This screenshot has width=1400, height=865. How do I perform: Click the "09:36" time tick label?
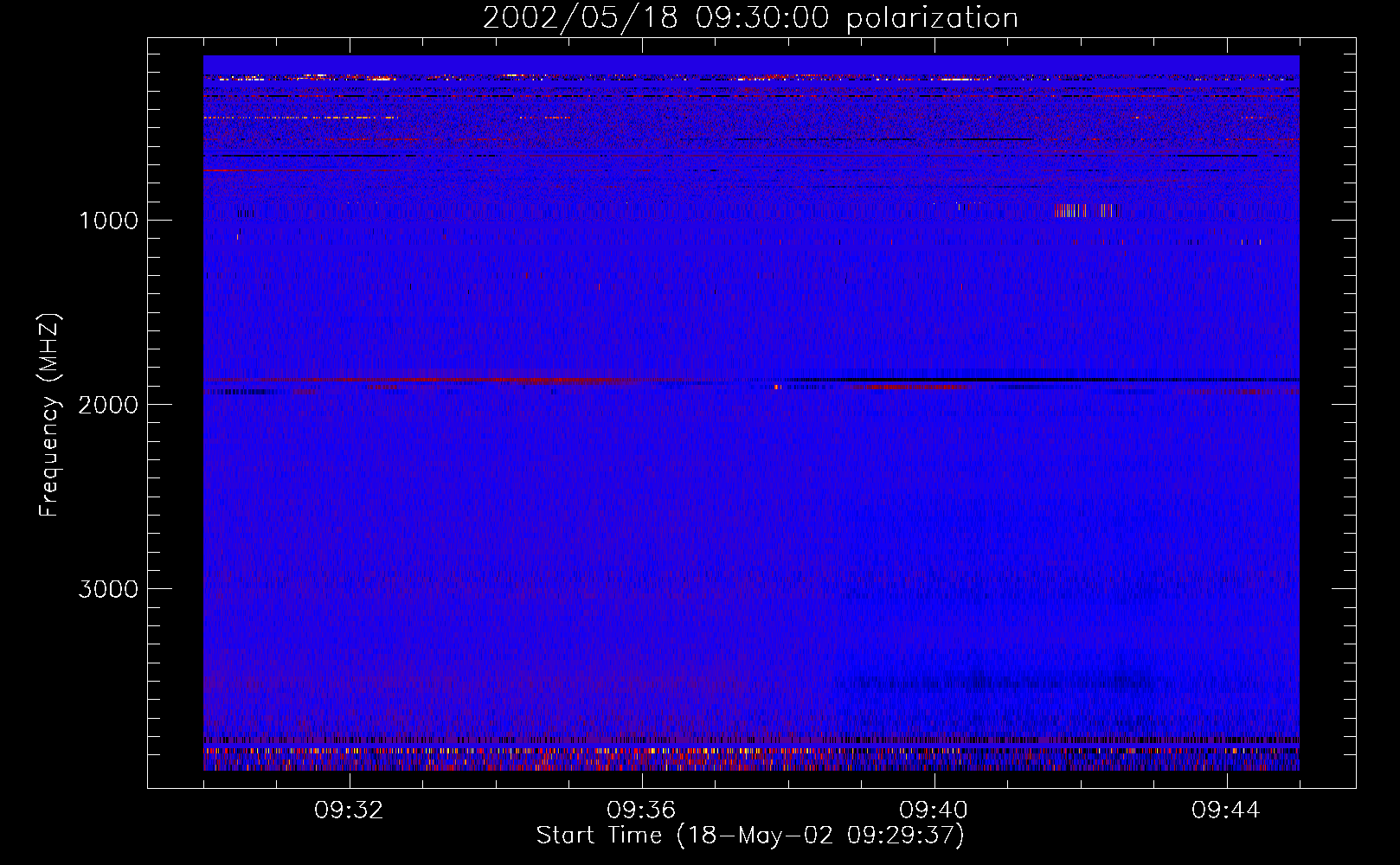[x=641, y=811]
